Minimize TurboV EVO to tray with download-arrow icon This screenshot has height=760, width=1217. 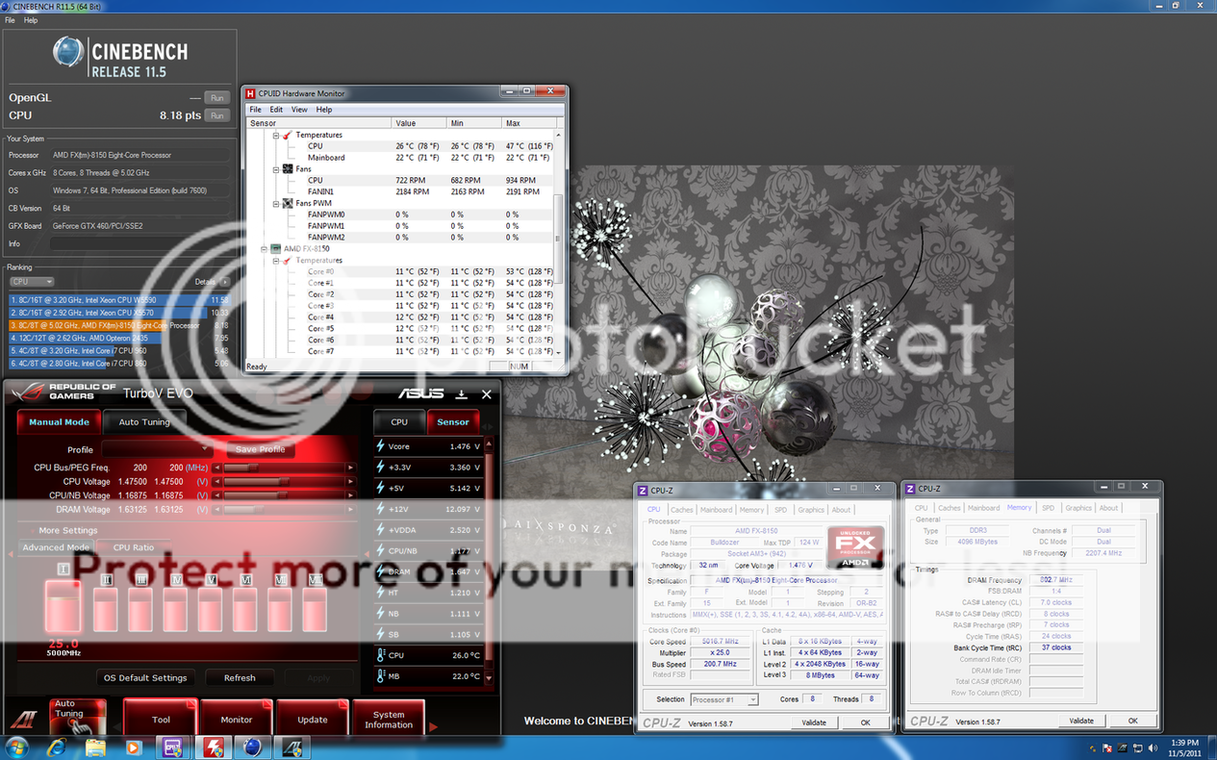pos(462,394)
